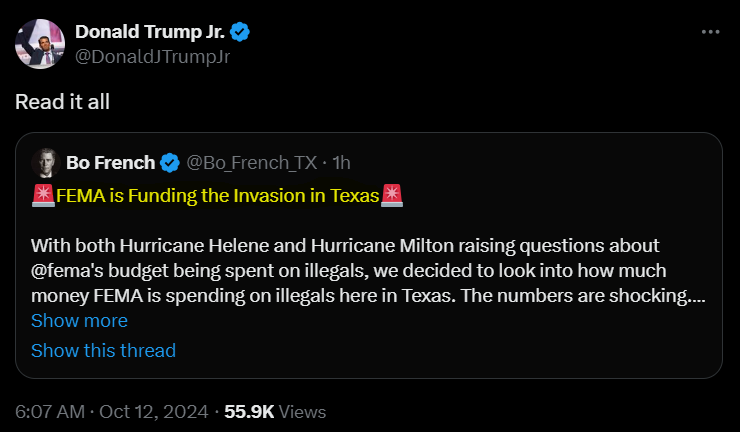Open Bo French's small profile avatar
This screenshot has height=432, width=740.
[44, 162]
